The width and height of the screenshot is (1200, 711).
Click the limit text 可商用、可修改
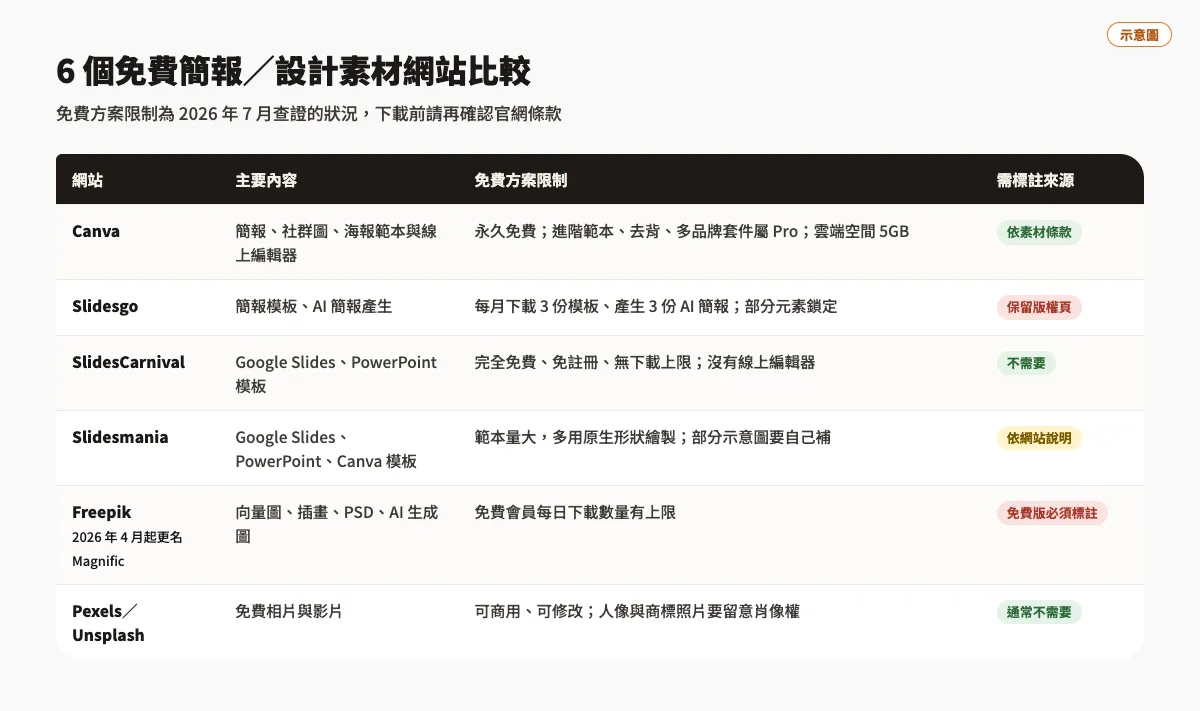(637, 611)
